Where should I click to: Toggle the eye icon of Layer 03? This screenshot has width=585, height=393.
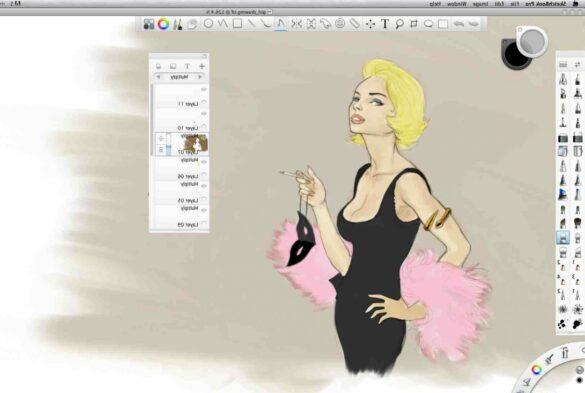(204, 210)
